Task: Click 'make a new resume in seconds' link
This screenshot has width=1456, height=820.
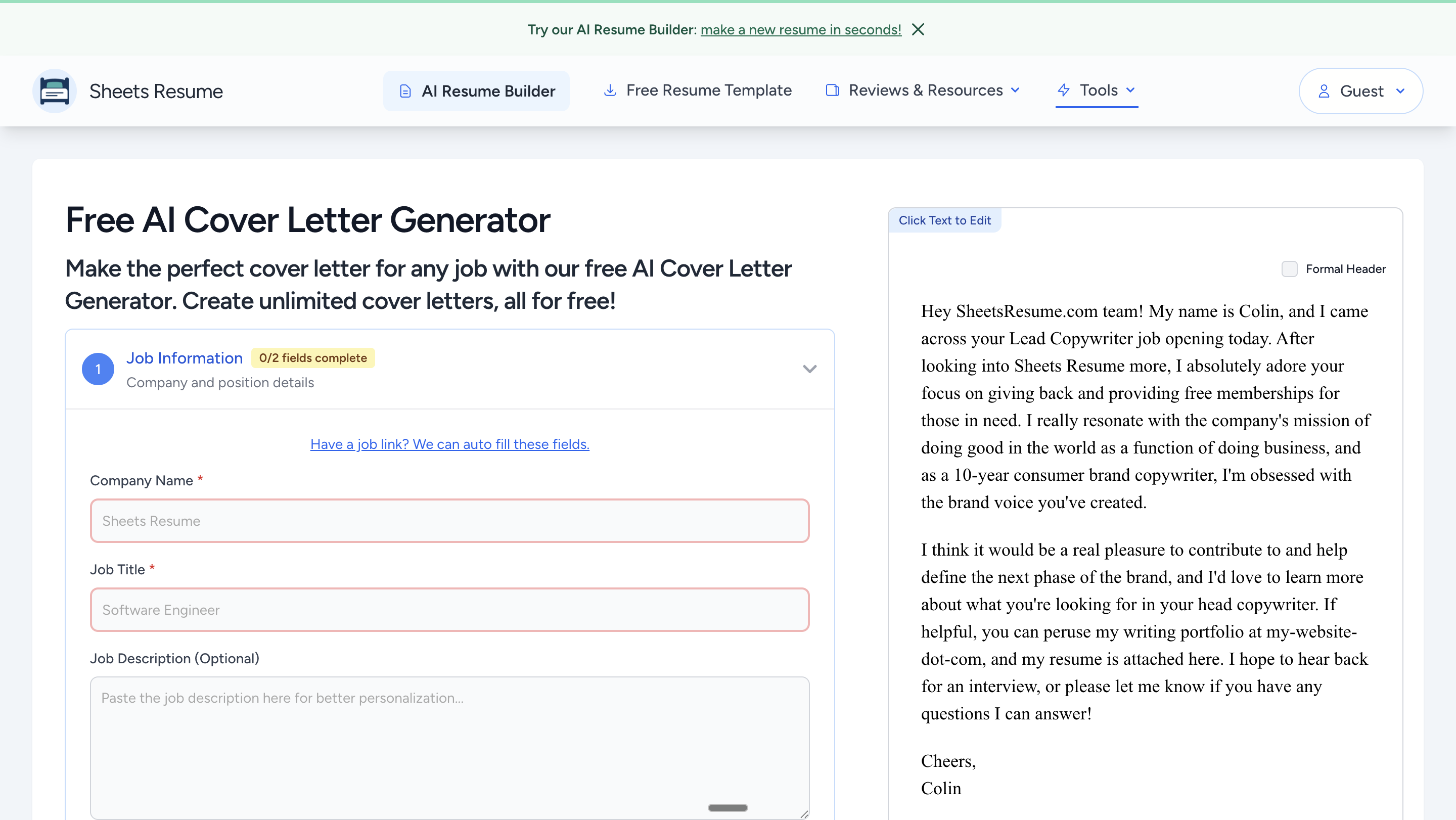Action: [800, 29]
